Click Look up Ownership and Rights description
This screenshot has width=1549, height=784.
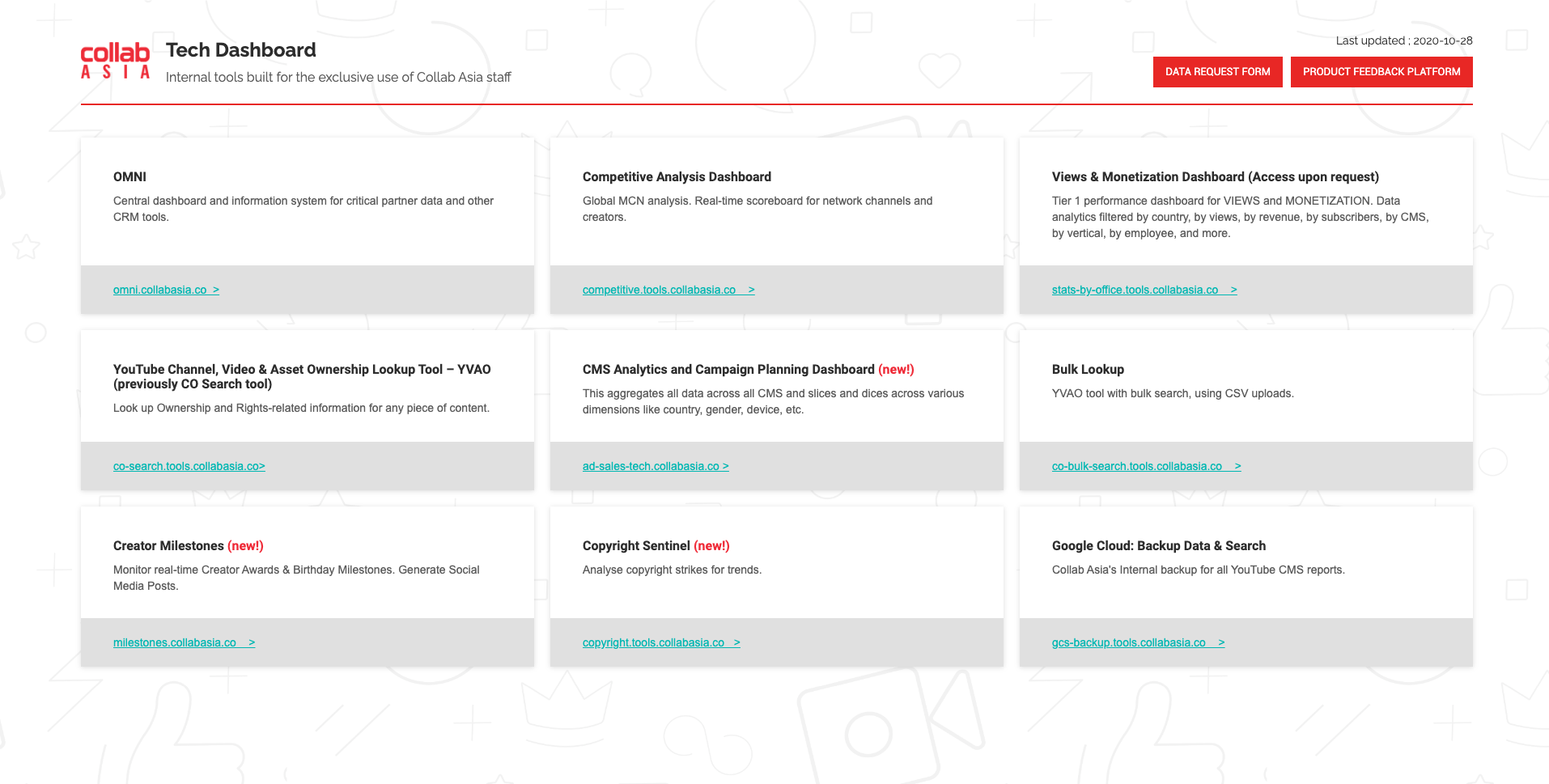point(301,409)
